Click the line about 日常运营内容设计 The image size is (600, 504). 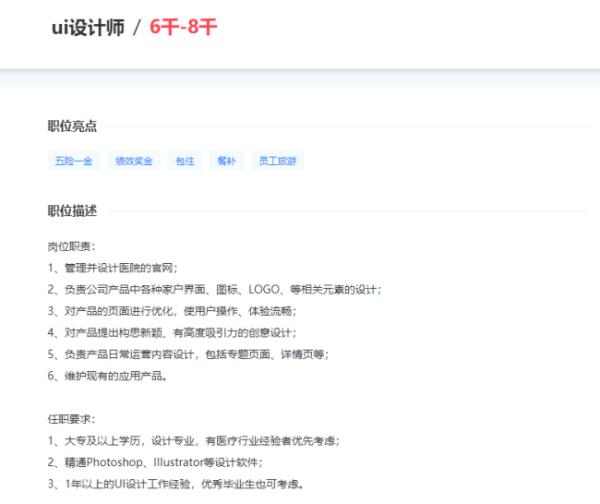tap(187, 354)
